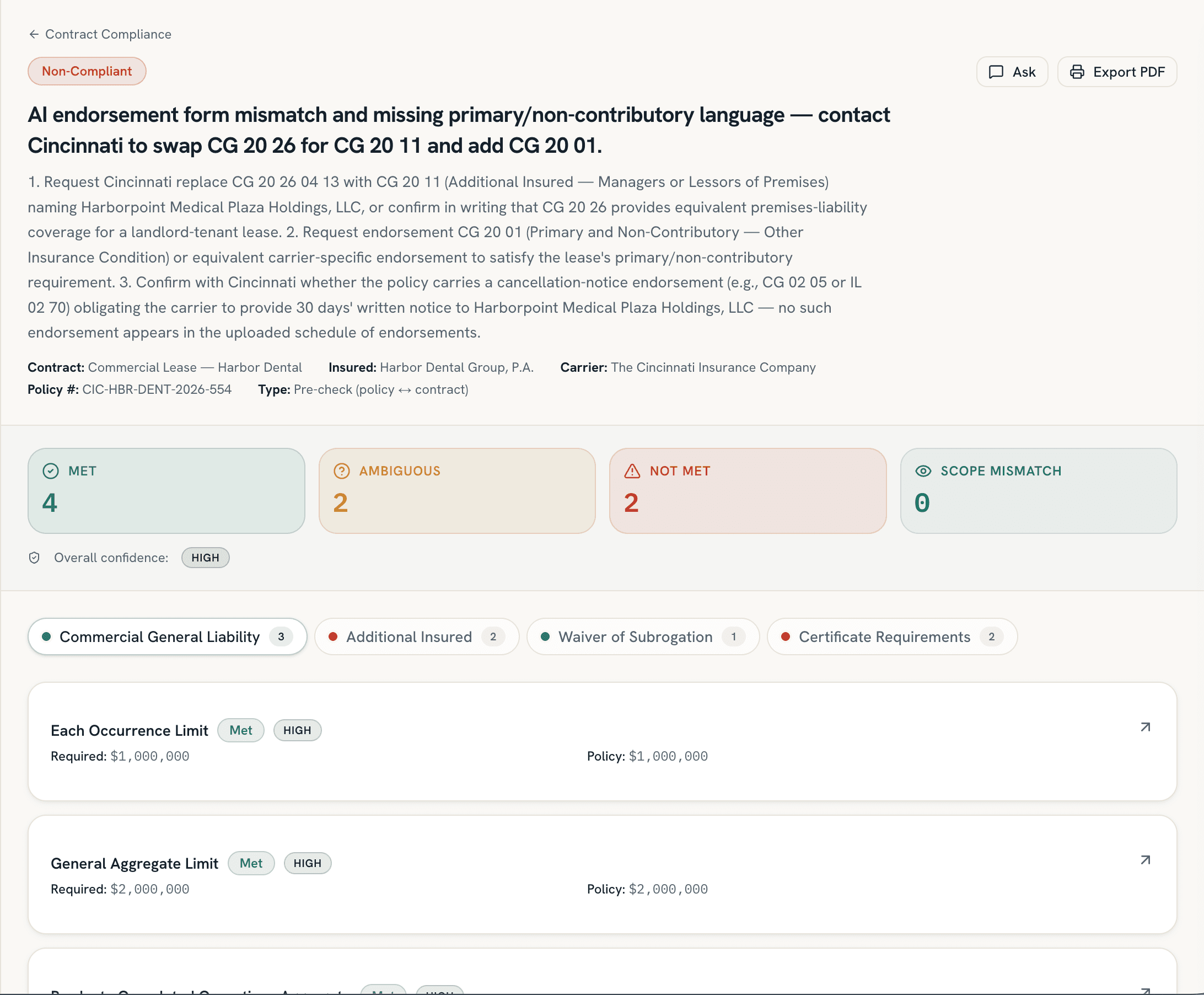
Task: Click the eye icon on SCOPE MISMATCH card
Action: click(x=923, y=471)
